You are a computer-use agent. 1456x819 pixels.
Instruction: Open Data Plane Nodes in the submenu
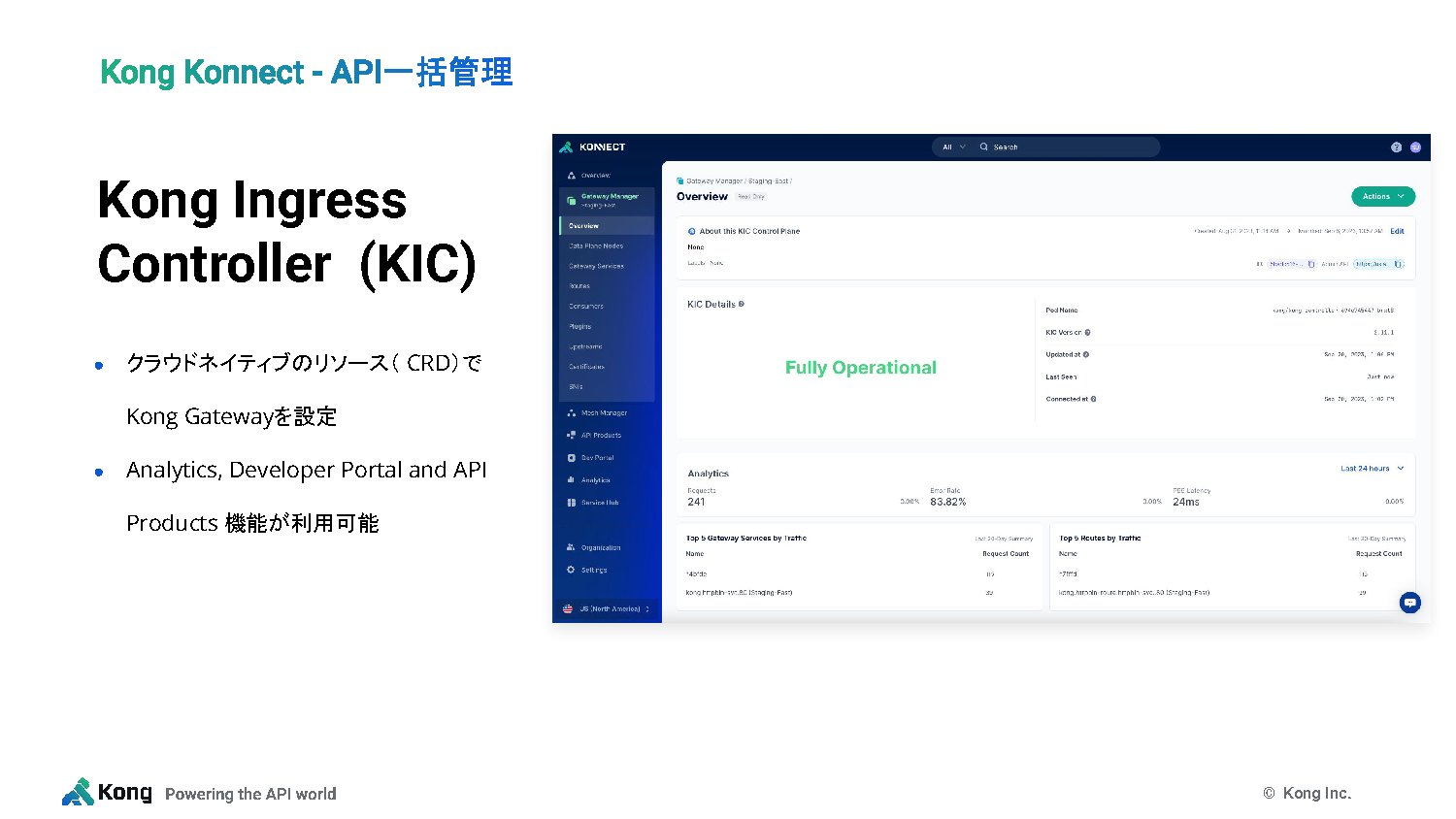coord(596,246)
